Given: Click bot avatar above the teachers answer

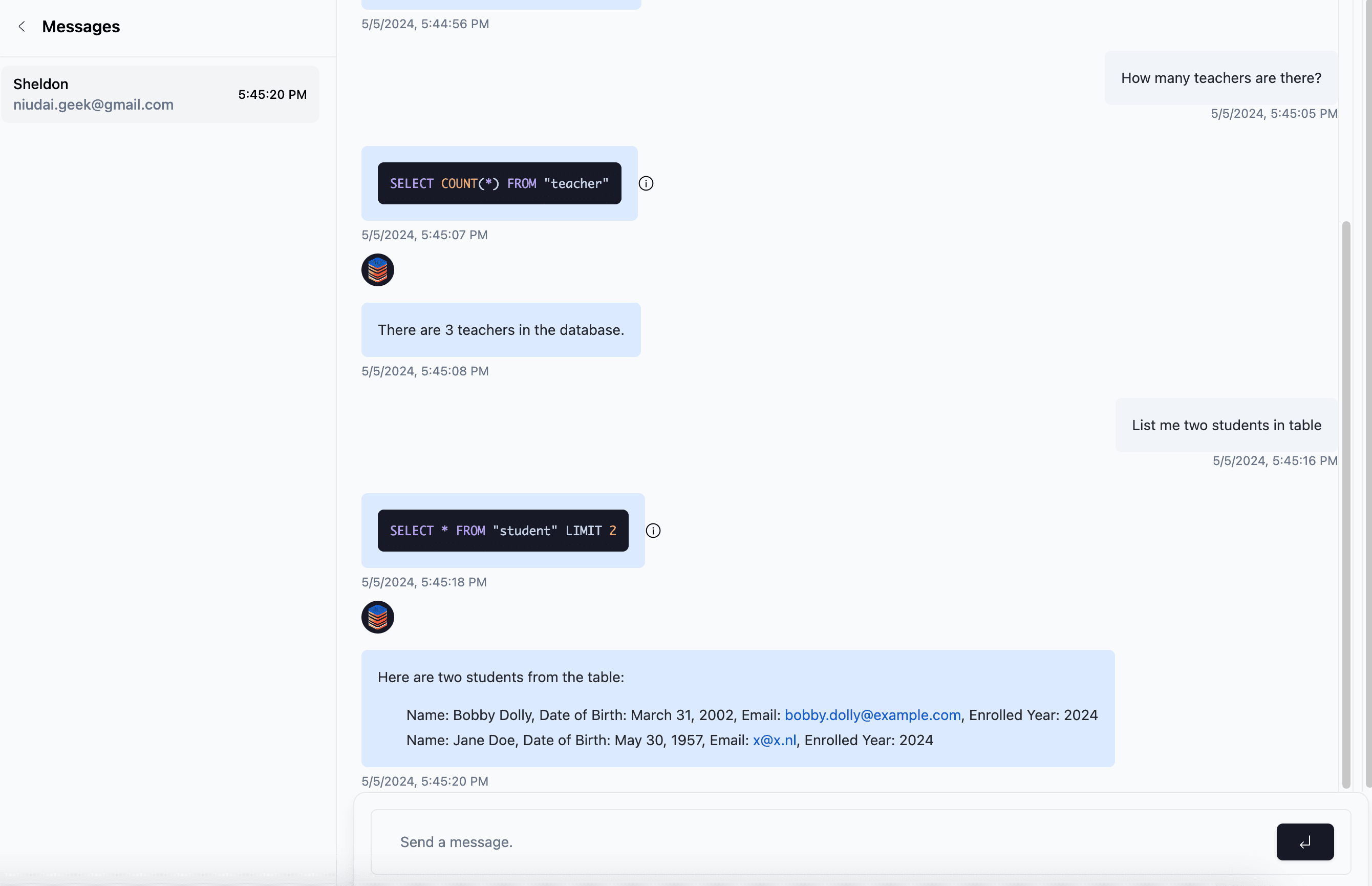Looking at the screenshot, I should [377, 270].
